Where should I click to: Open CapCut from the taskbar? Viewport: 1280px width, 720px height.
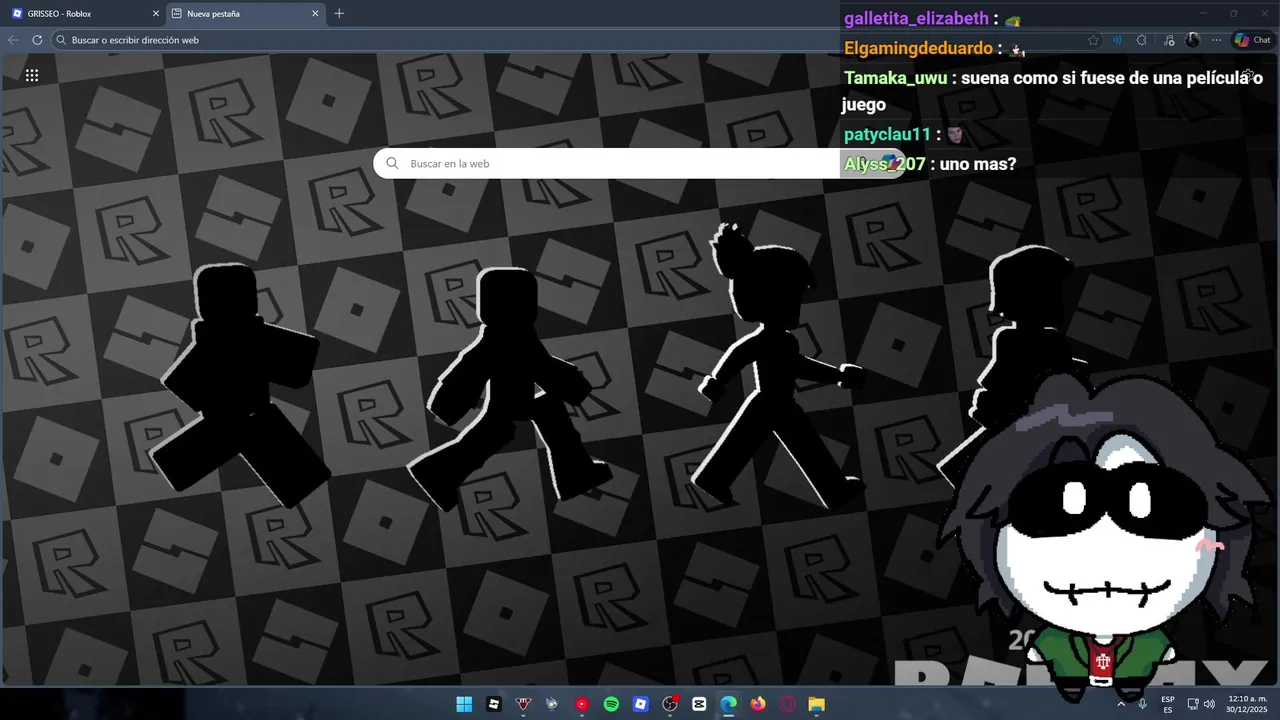click(x=699, y=704)
